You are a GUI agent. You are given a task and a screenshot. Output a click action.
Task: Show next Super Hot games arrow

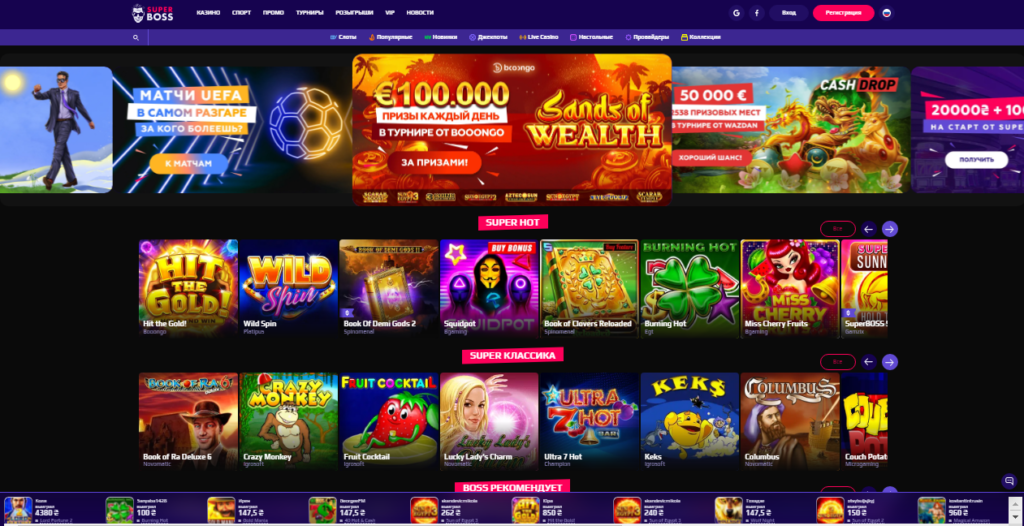889,229
